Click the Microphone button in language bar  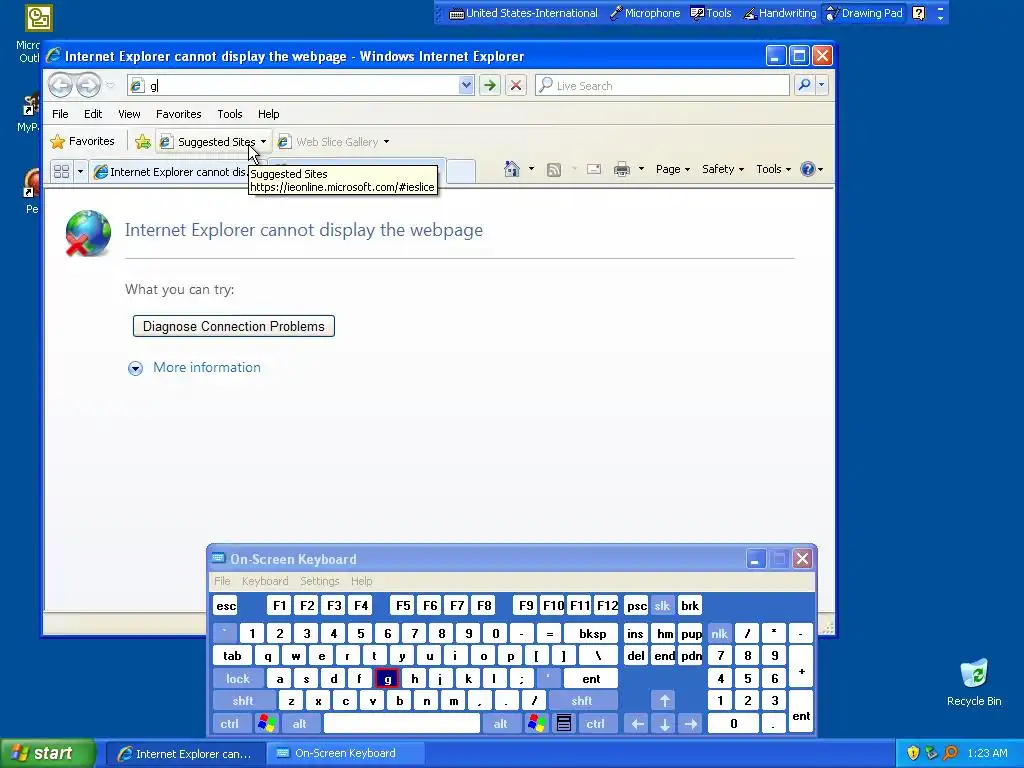[x=645, y=13]
